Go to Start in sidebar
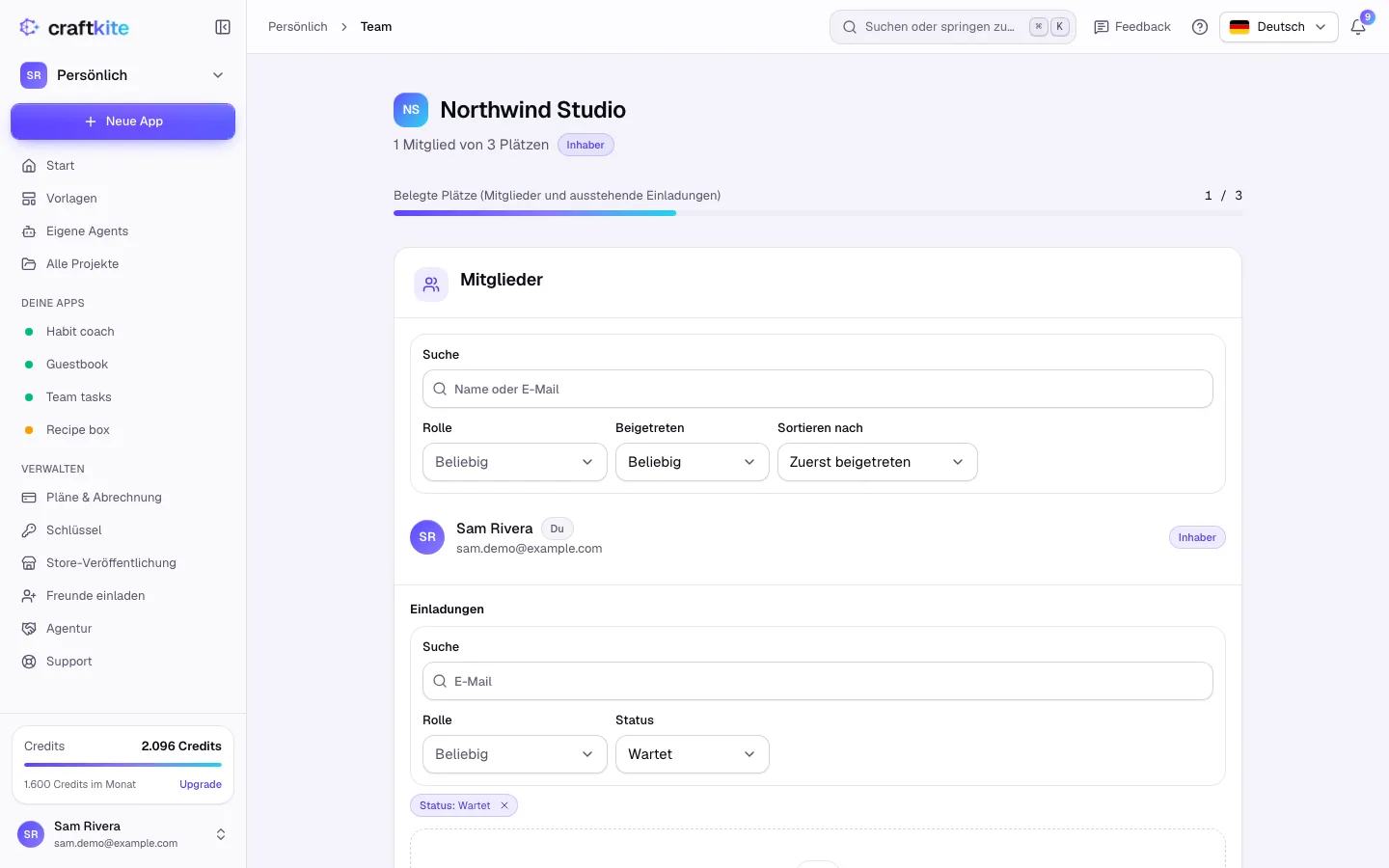This screenshot has height=868, width=1389. 123,166
